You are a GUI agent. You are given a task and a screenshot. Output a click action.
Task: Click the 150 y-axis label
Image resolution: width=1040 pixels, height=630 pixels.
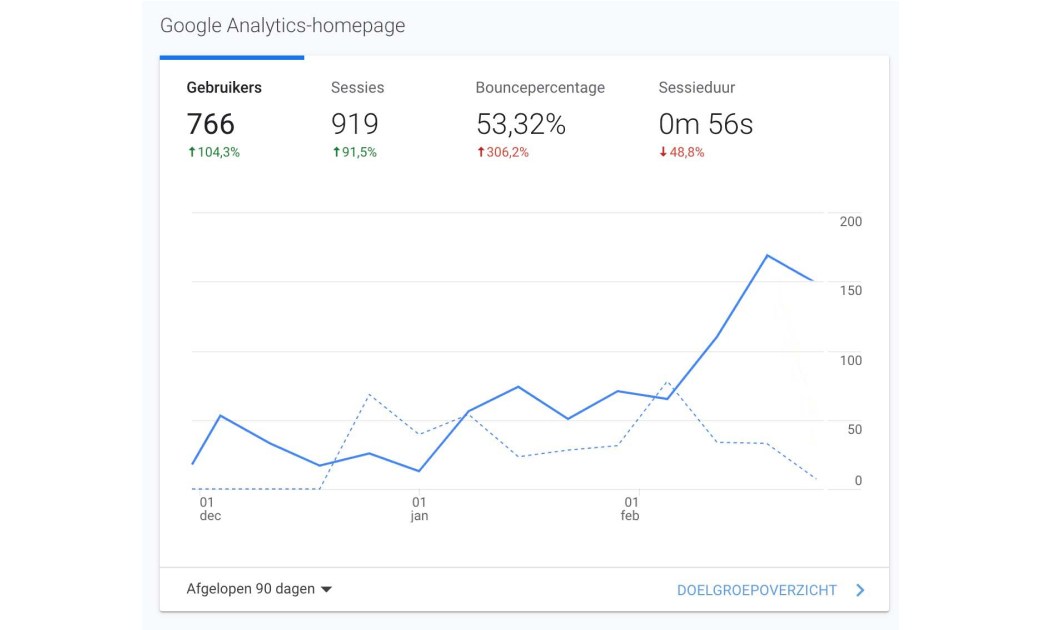point(851,290)
